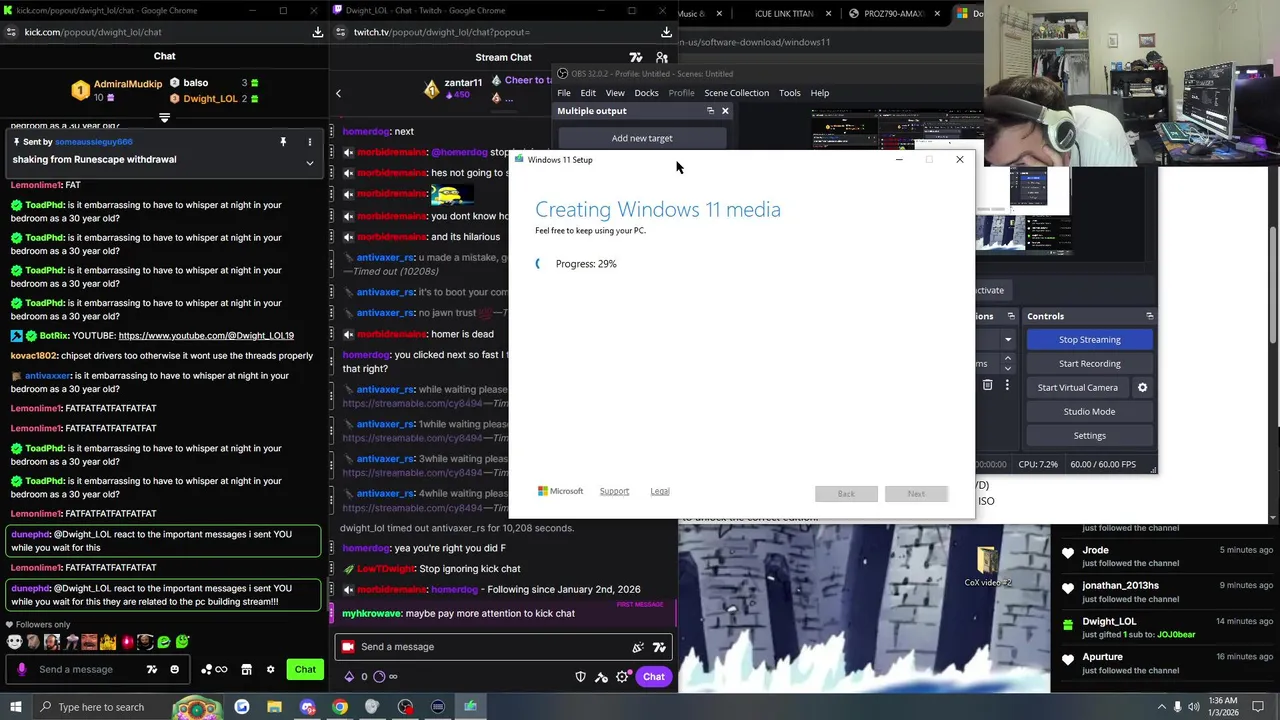This screenshot has width=1280, height=720.
Task: Click the Twitch shield mod icon
Action: coord(580,677)
